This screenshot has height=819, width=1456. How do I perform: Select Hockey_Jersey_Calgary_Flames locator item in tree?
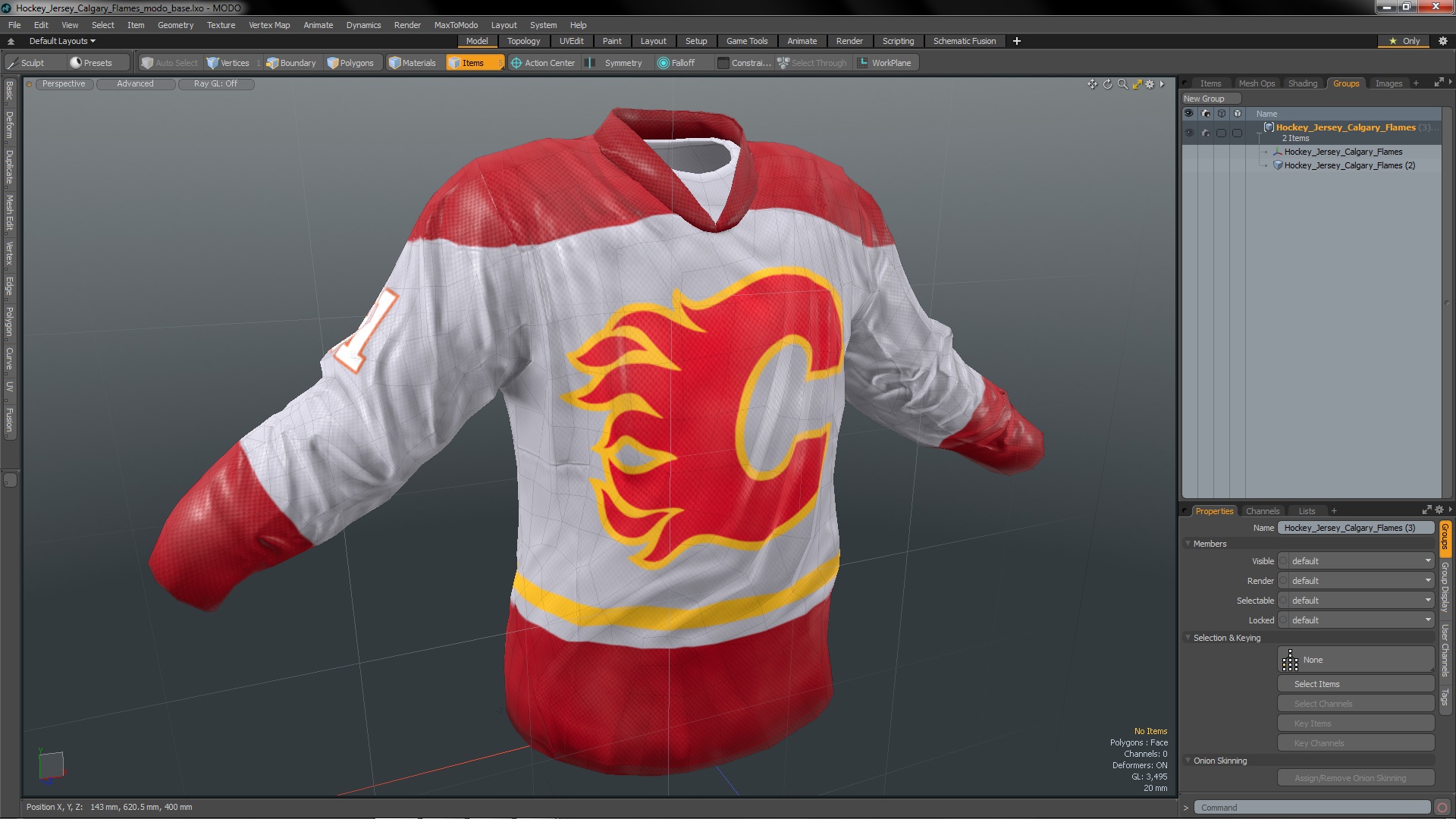click(1343, 152)
